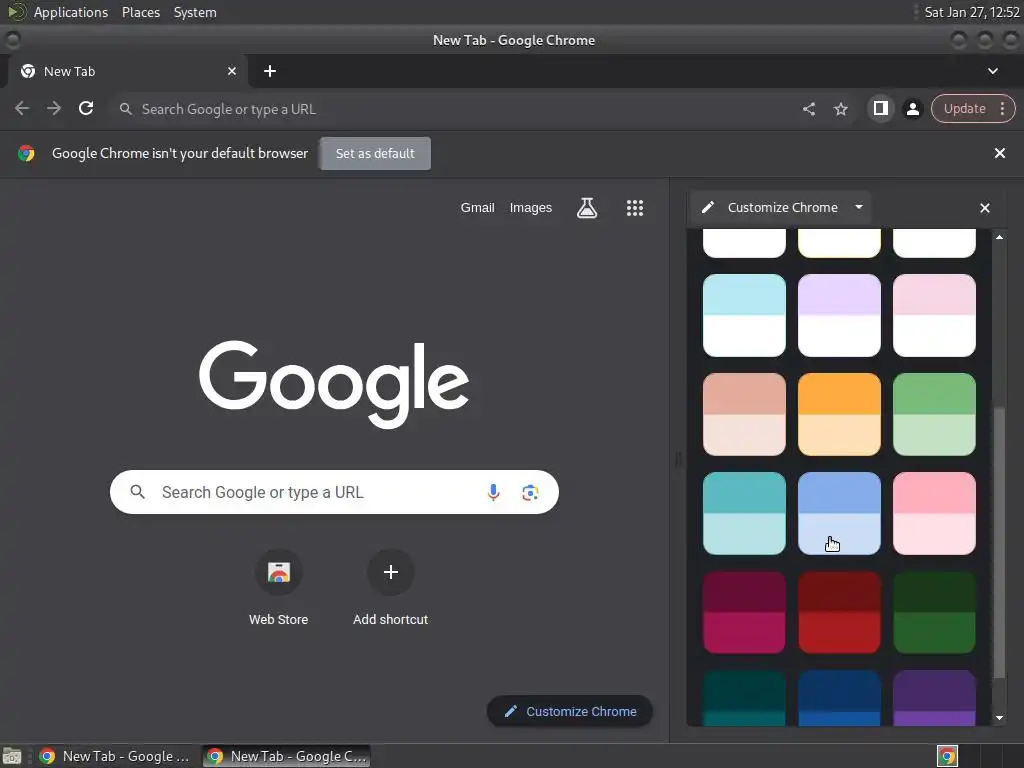Image resolution: width=1024 pixels, height=768 pixels.
Task: Click the Google search box
Action: click(334, 492)
